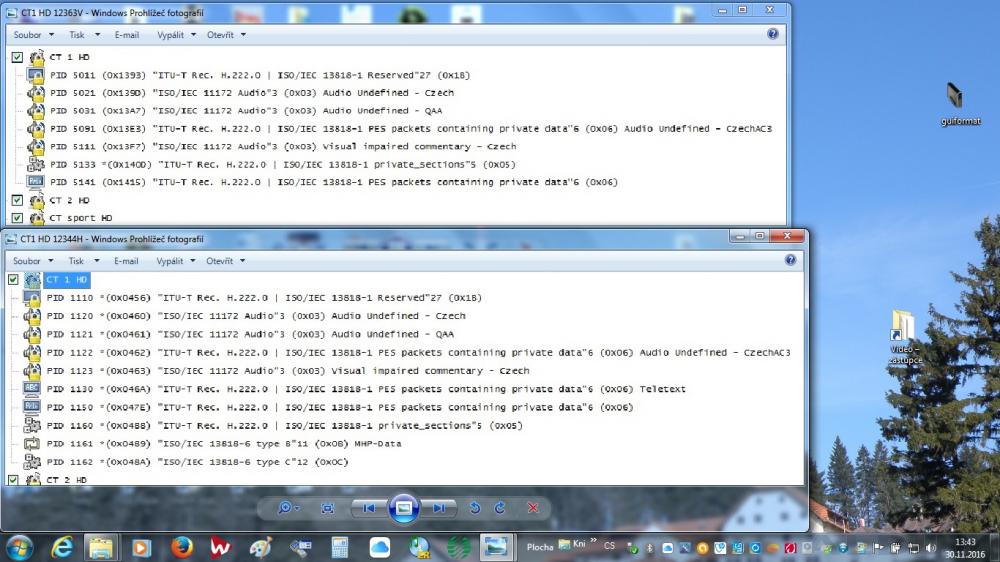
Task: Open Soubor menu in CT1 HD 12344H window
Action: pyautogui.click(x=33, y=261)
